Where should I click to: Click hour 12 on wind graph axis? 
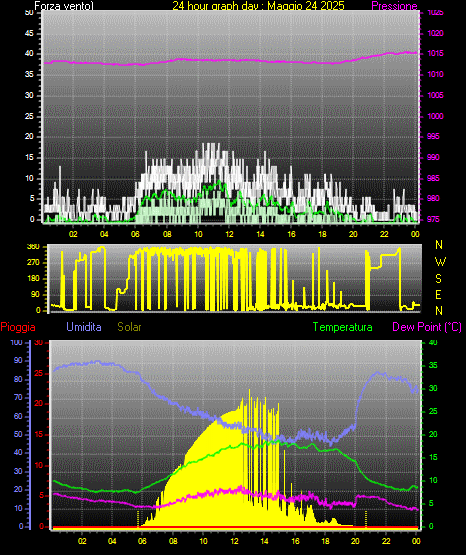click(x=229, y=234)
